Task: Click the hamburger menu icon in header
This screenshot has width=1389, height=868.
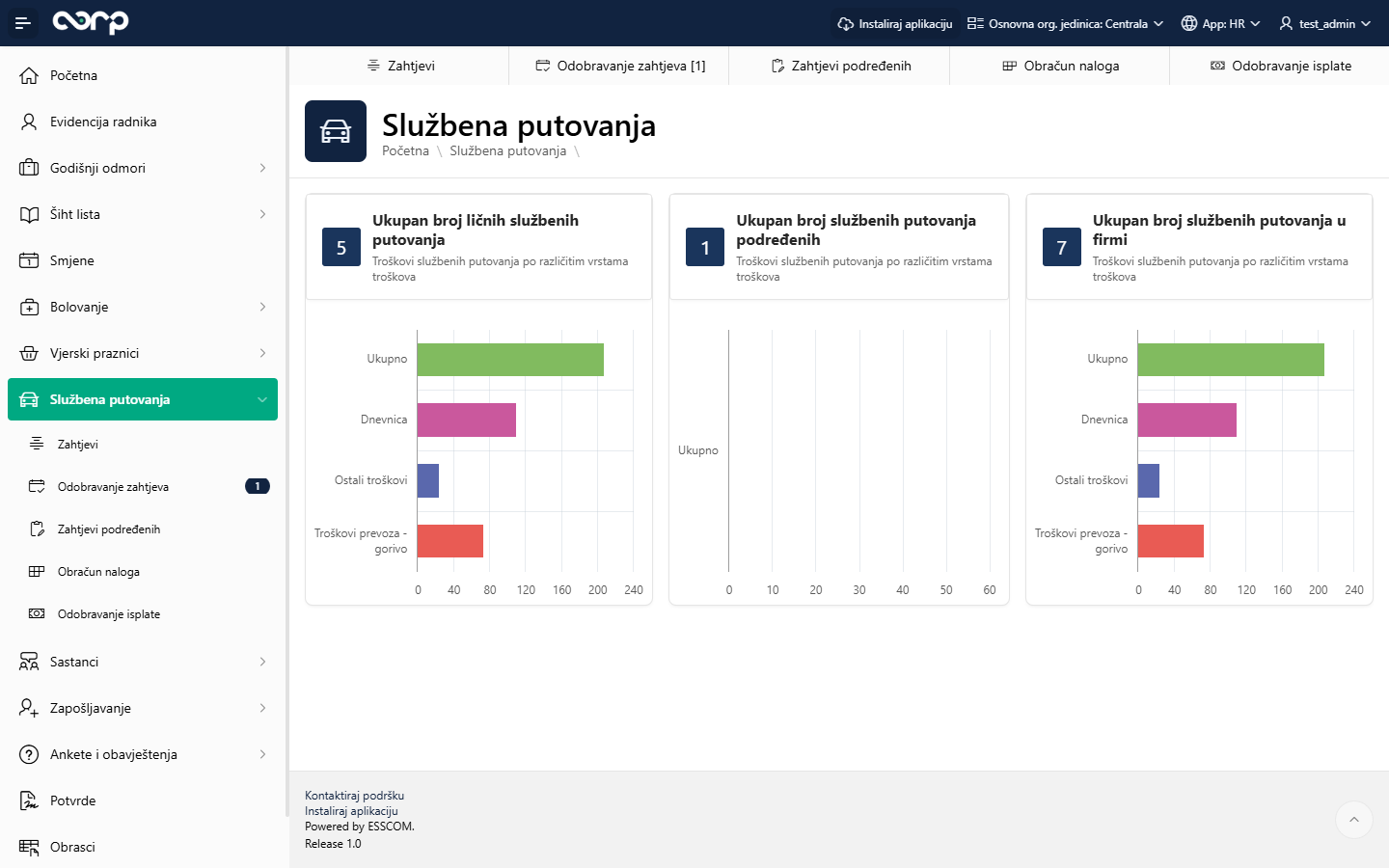Action: click(x=22, y=23)
